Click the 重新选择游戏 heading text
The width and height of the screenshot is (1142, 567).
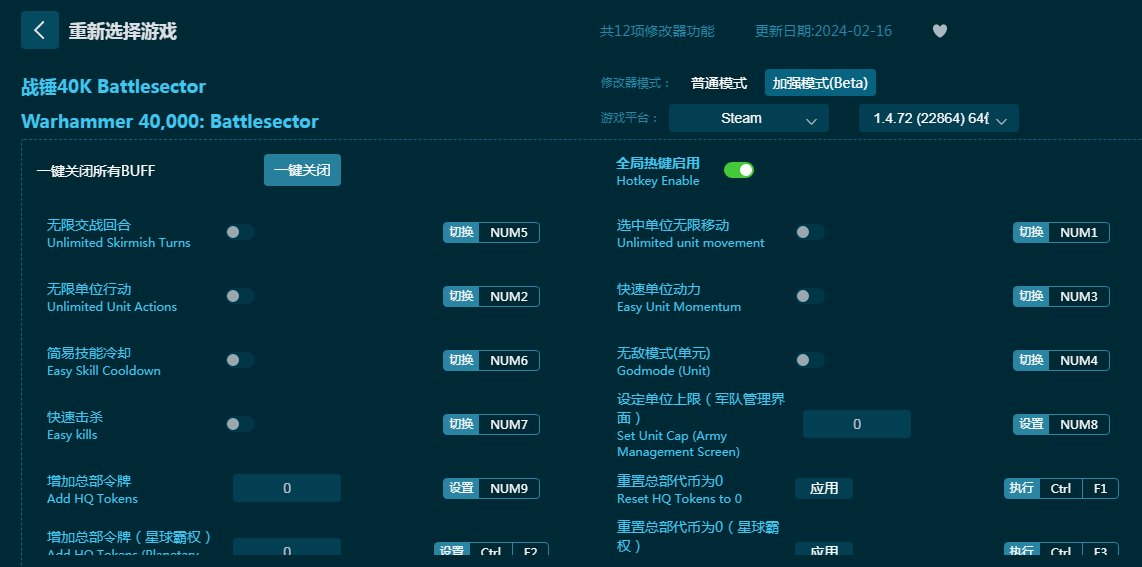[x=122, y=31]
